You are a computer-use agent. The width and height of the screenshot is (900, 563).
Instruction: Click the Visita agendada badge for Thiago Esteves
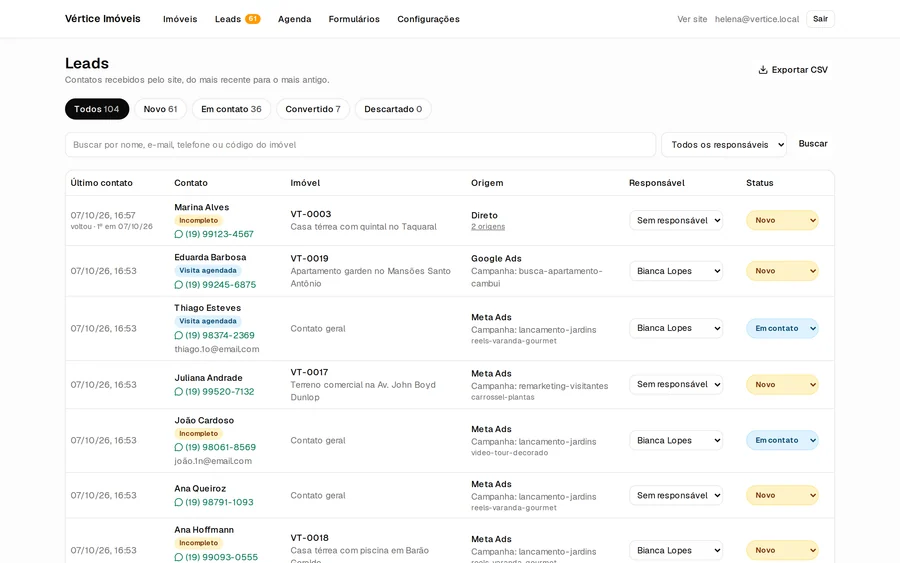(x=208, y=321)
